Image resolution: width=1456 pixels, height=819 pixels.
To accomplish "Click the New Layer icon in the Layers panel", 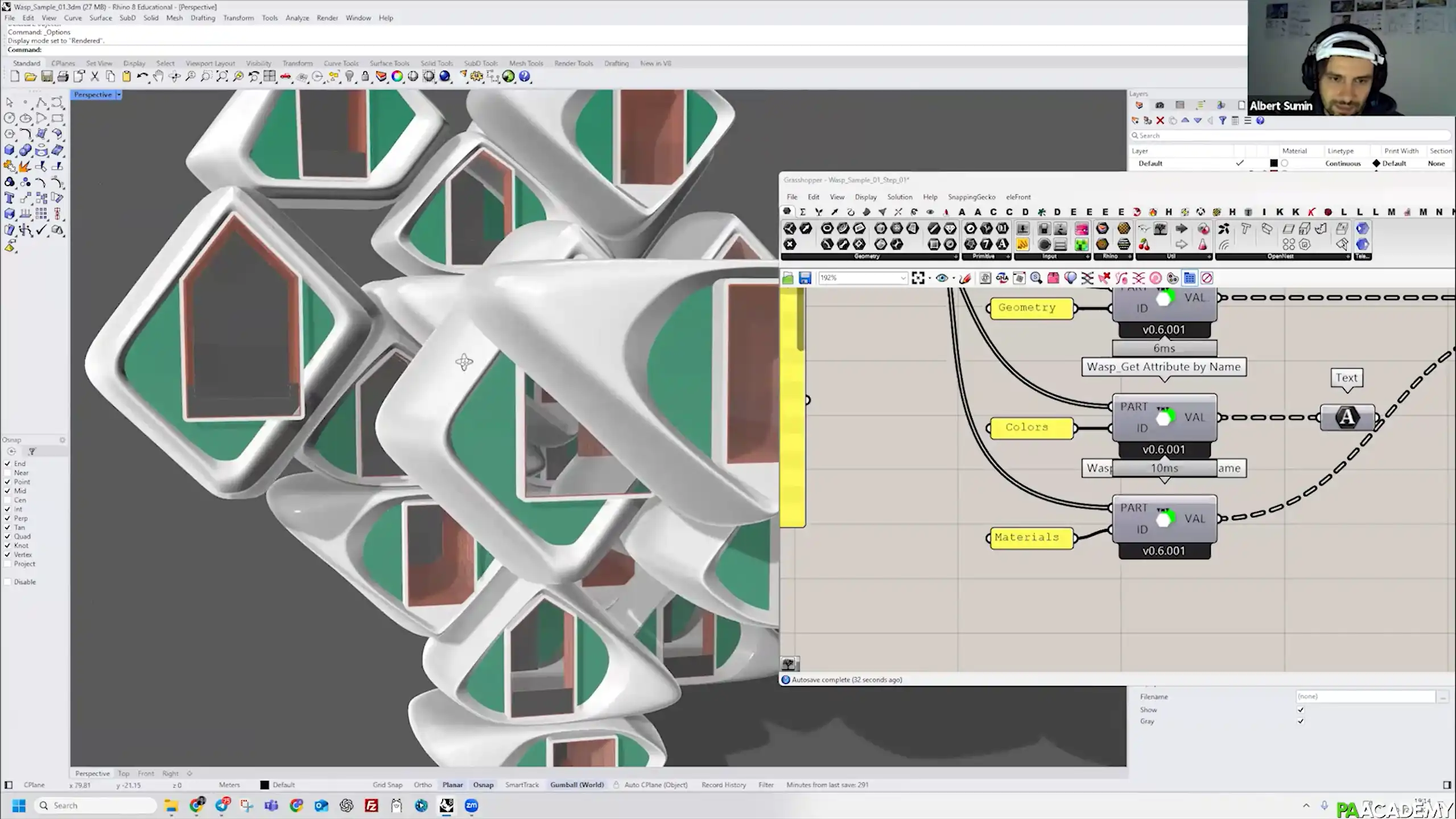I will [x=1136, y=120].
